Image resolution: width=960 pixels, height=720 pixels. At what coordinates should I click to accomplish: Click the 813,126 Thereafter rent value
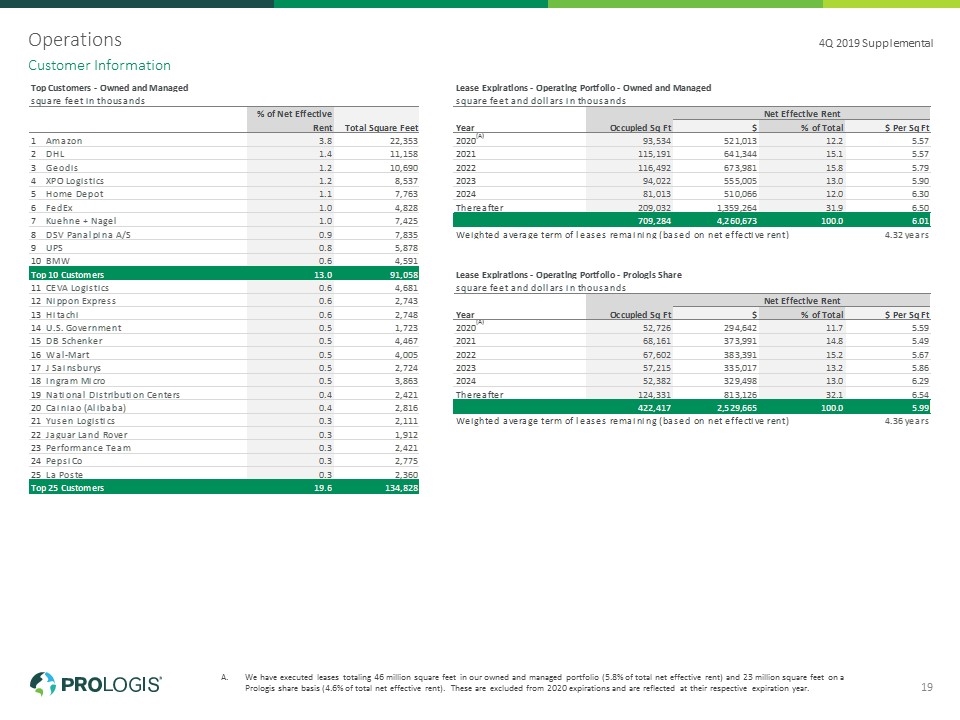[x=740, y=395]
